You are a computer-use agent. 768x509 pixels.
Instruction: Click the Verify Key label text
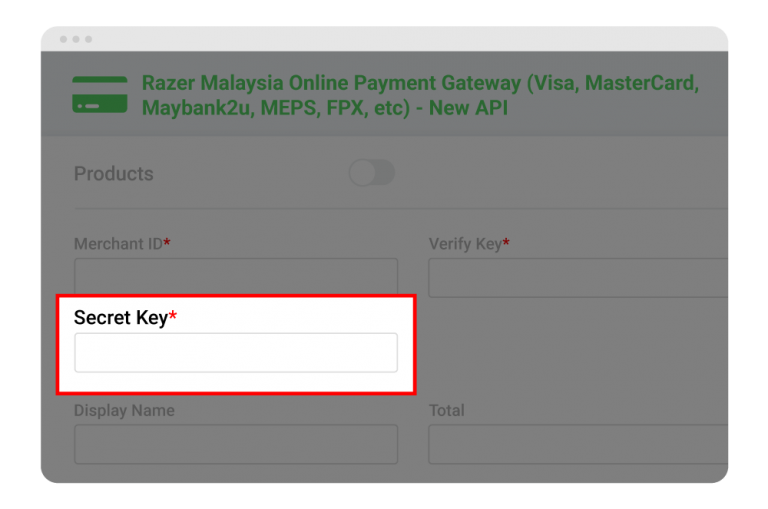coord(465,243)
